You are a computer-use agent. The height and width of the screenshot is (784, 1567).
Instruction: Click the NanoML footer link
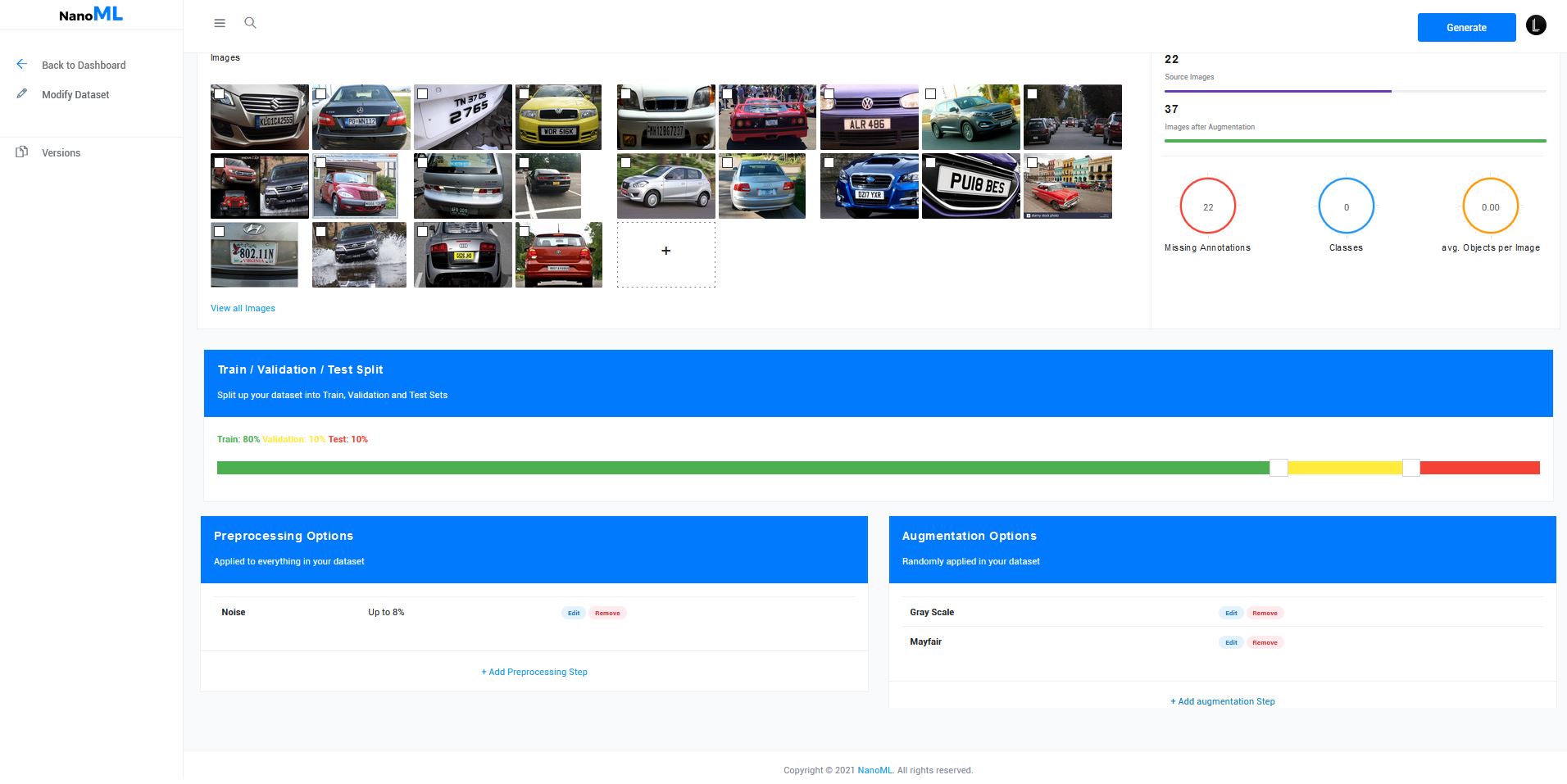[x=874, y=770]
